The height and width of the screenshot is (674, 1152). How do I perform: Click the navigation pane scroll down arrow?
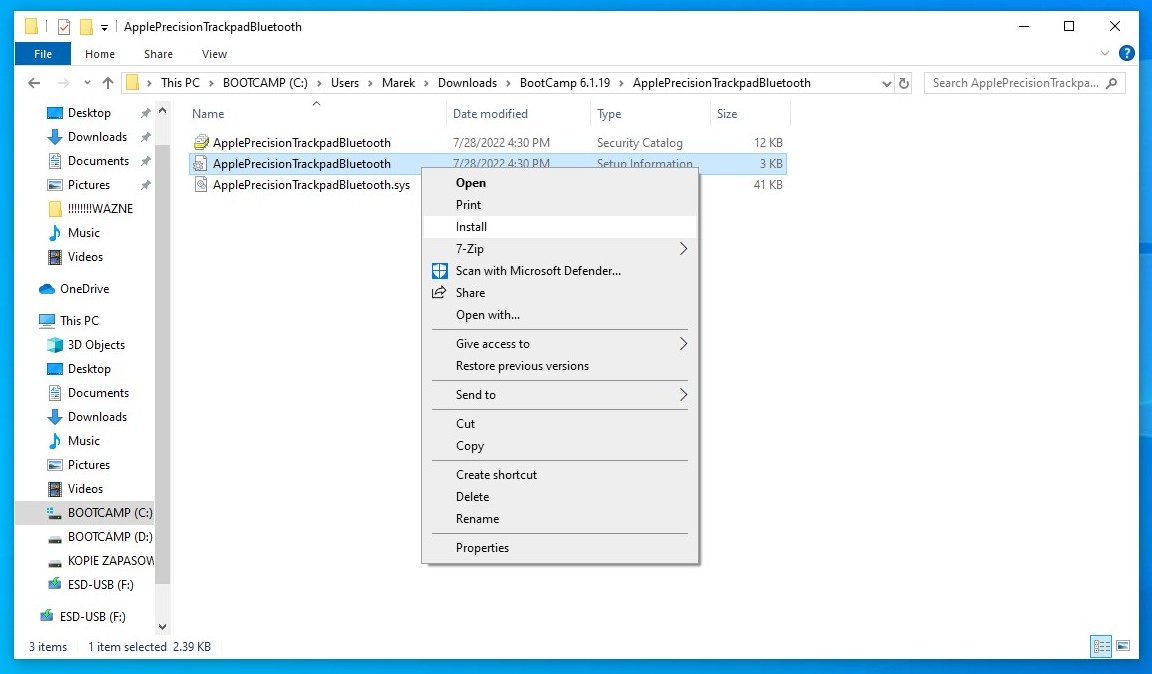pyautogui.click(x=162, y=627)
